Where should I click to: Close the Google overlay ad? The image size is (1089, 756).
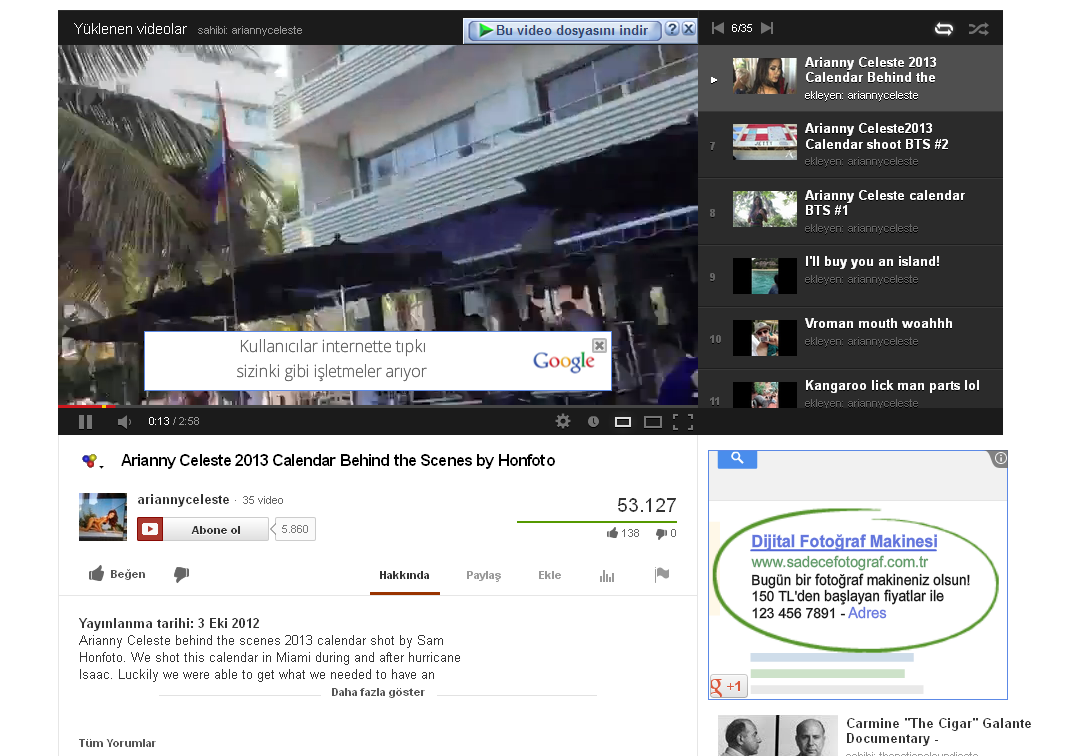click(599, 345)
